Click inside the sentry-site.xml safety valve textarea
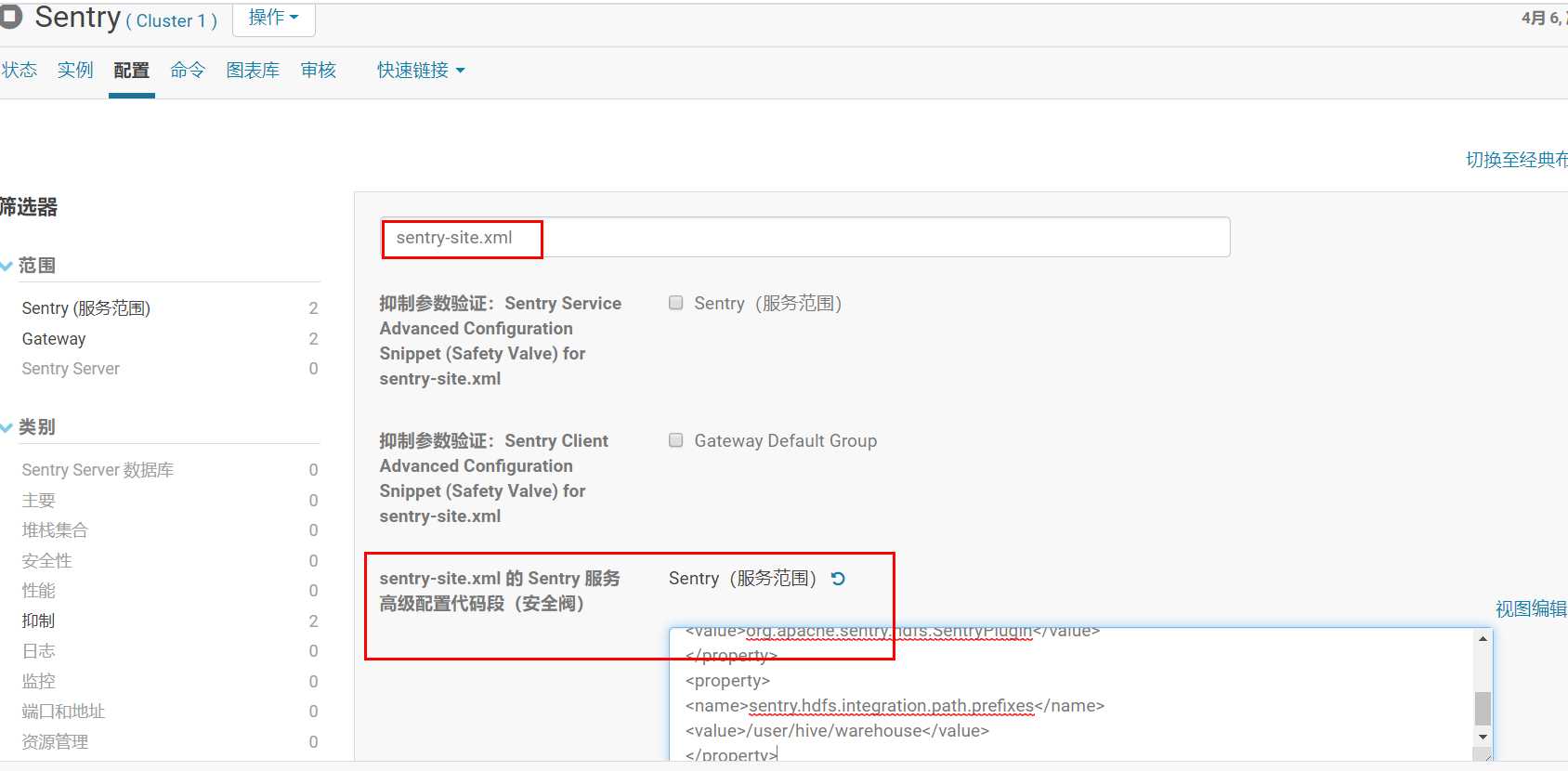 point(1070,694)
